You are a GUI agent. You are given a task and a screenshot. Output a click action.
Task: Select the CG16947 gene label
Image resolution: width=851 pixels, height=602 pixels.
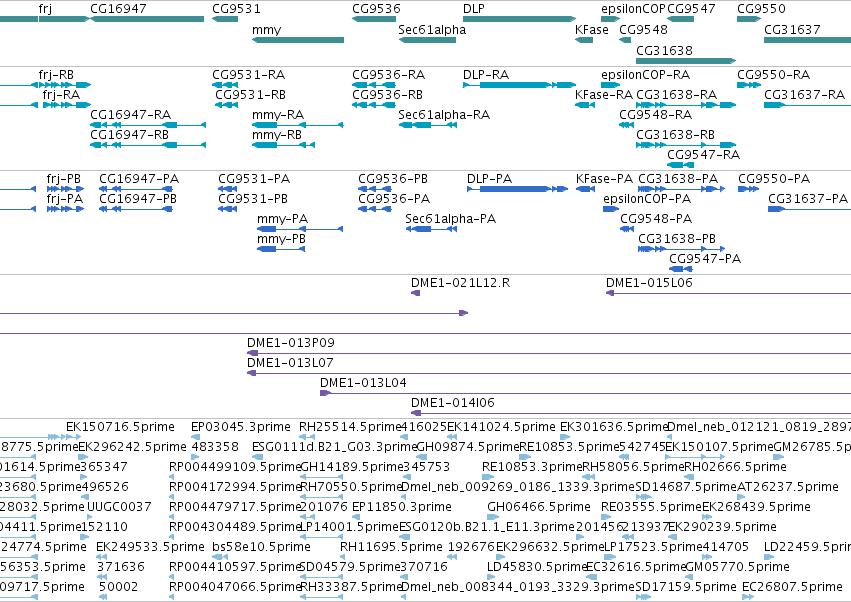[118, 9]
